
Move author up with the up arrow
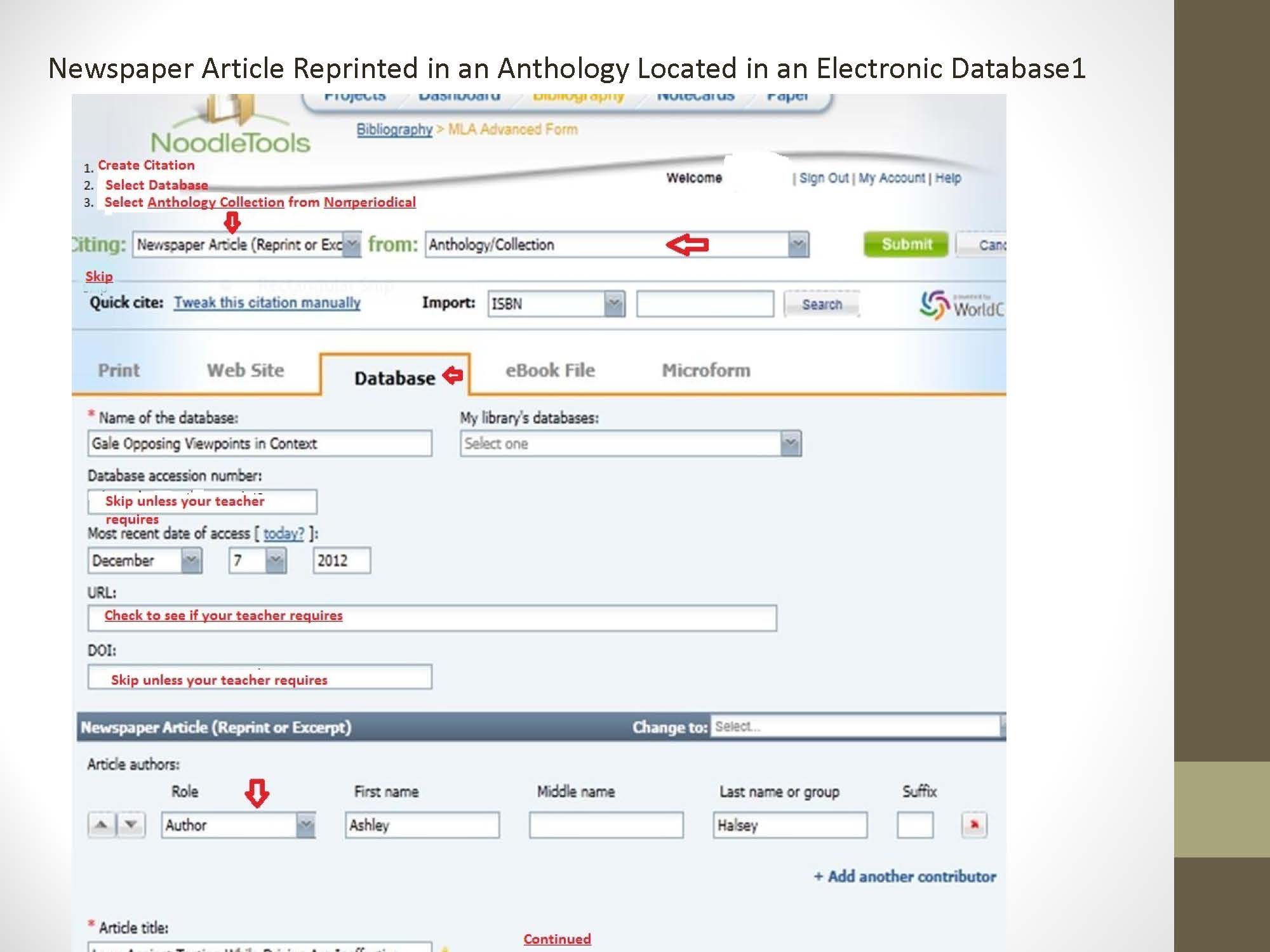[101, 825]
